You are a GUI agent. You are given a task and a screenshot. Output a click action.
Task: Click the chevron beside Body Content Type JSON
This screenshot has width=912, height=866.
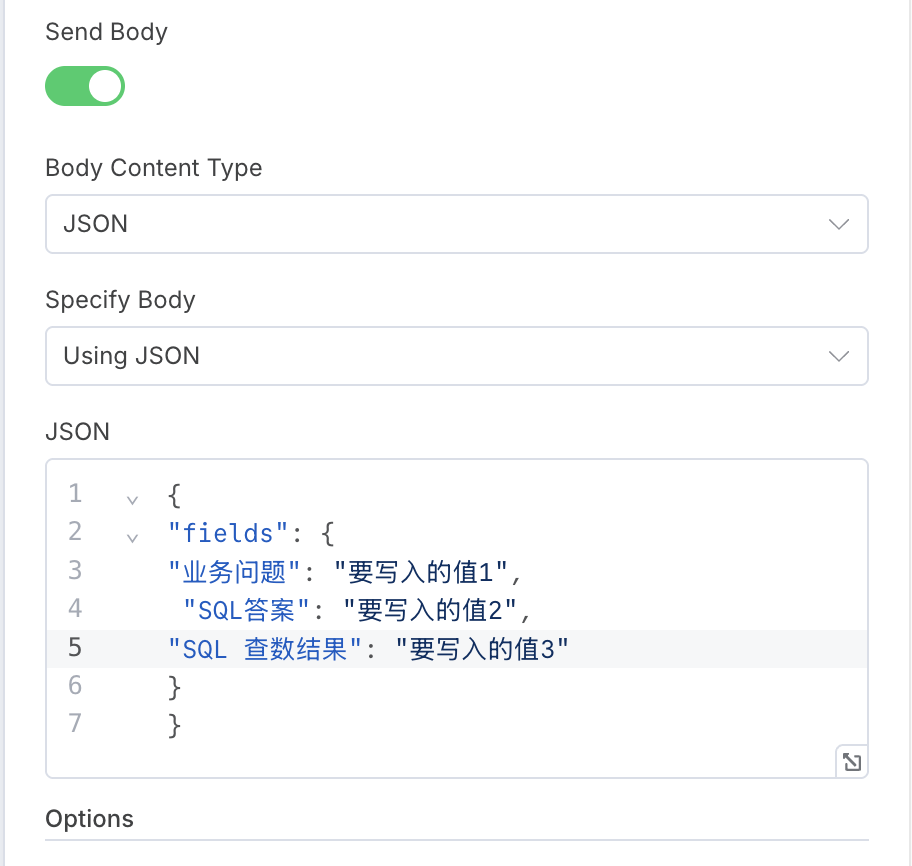click(840, 224)
